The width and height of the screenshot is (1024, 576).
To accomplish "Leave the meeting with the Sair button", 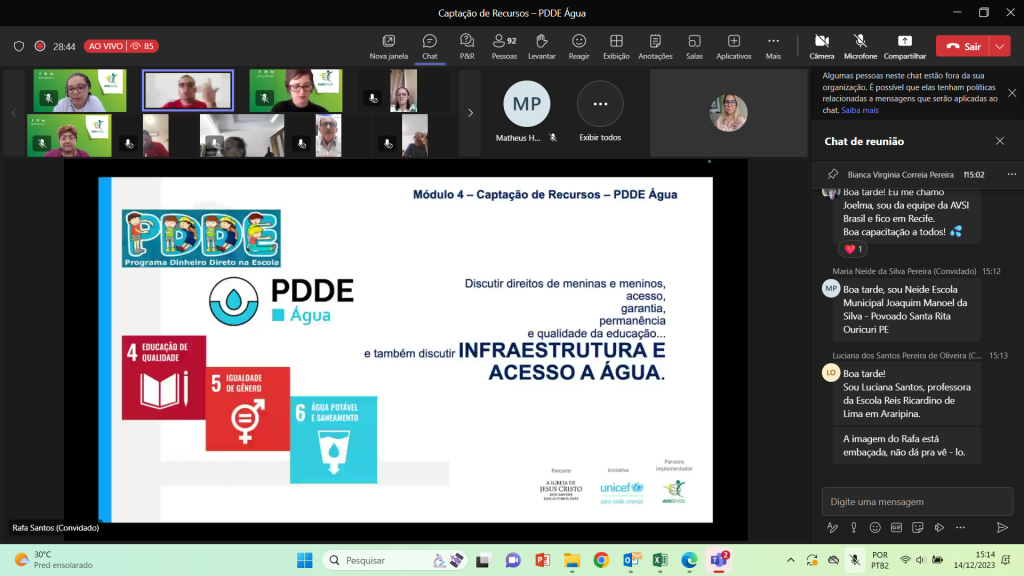I will pyautogui.click(x=963, y=46).
